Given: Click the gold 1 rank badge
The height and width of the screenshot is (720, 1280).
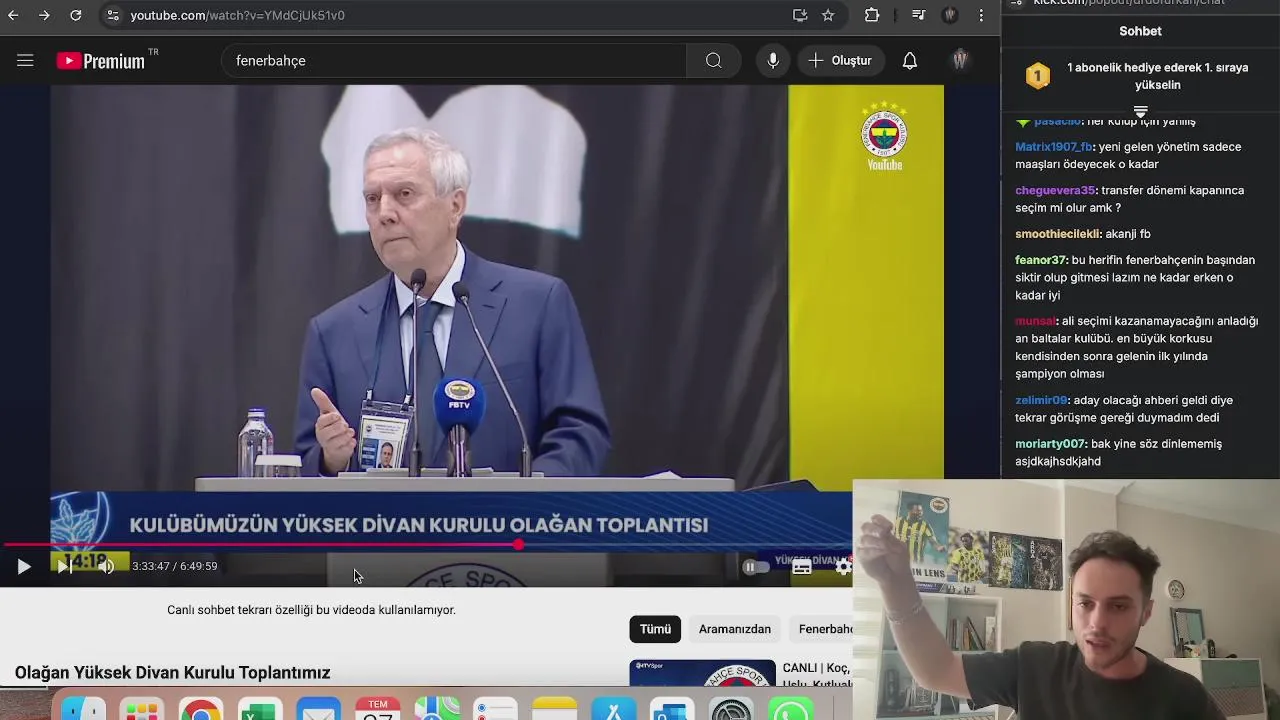Looking at the screenshot, I should [1038, 76].
